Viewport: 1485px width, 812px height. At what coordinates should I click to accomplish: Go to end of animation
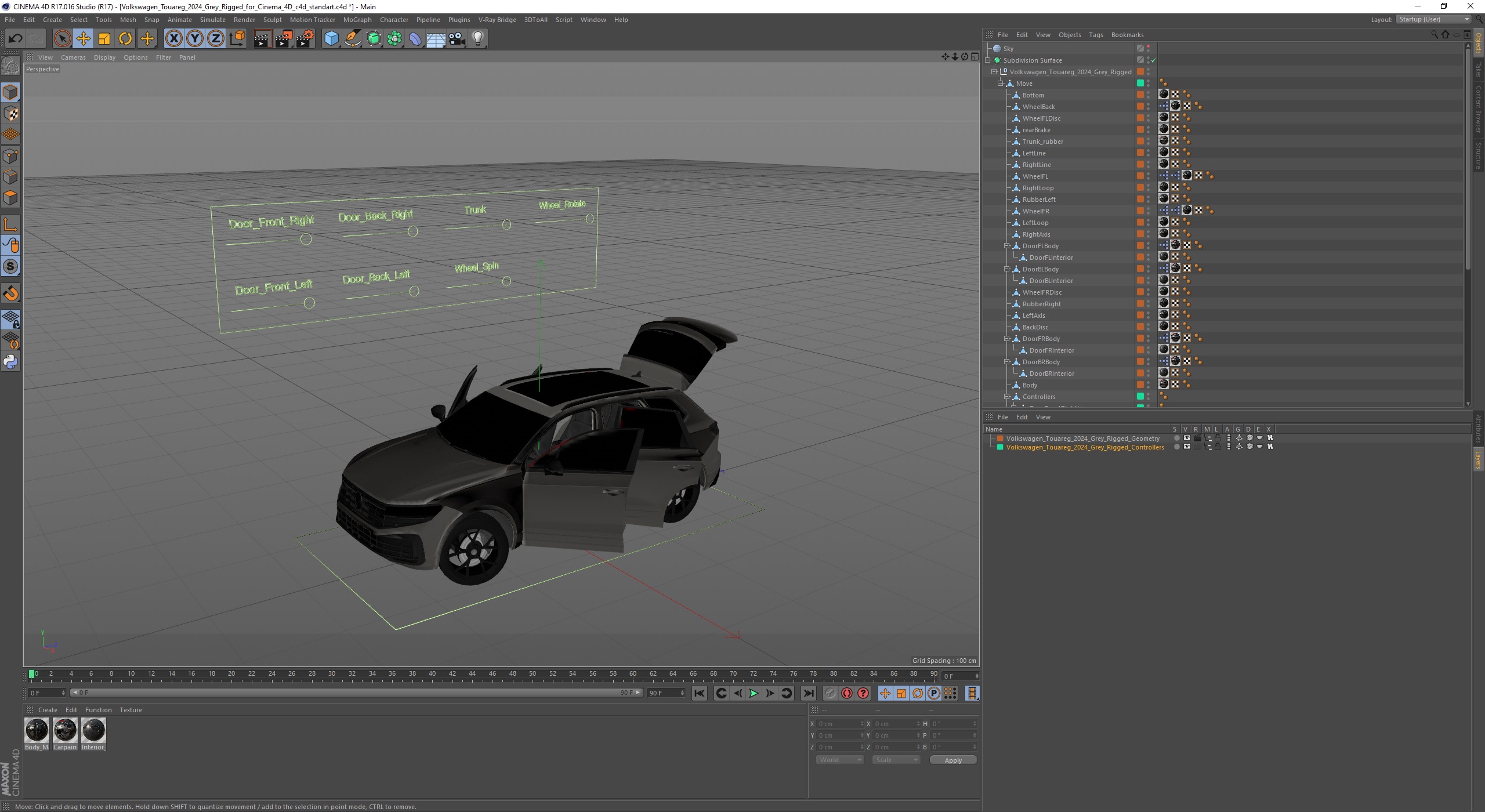coord(808,693)
